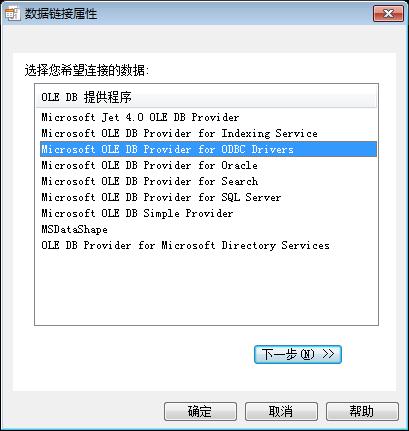The height and width of the screenshot is (431, 409).
Task: Choose OLE DB Provider for SQL Server
Action: (208, 197)
